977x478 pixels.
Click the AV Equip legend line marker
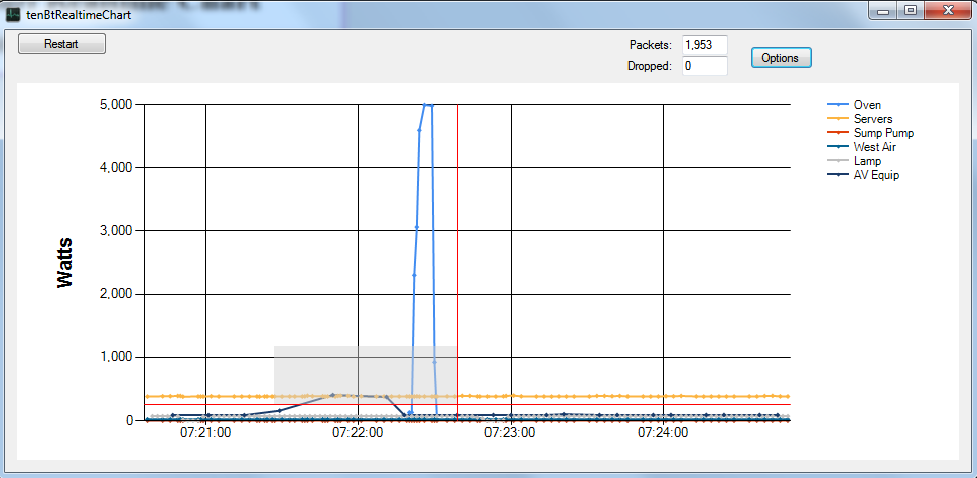click(x=838, y=174)
